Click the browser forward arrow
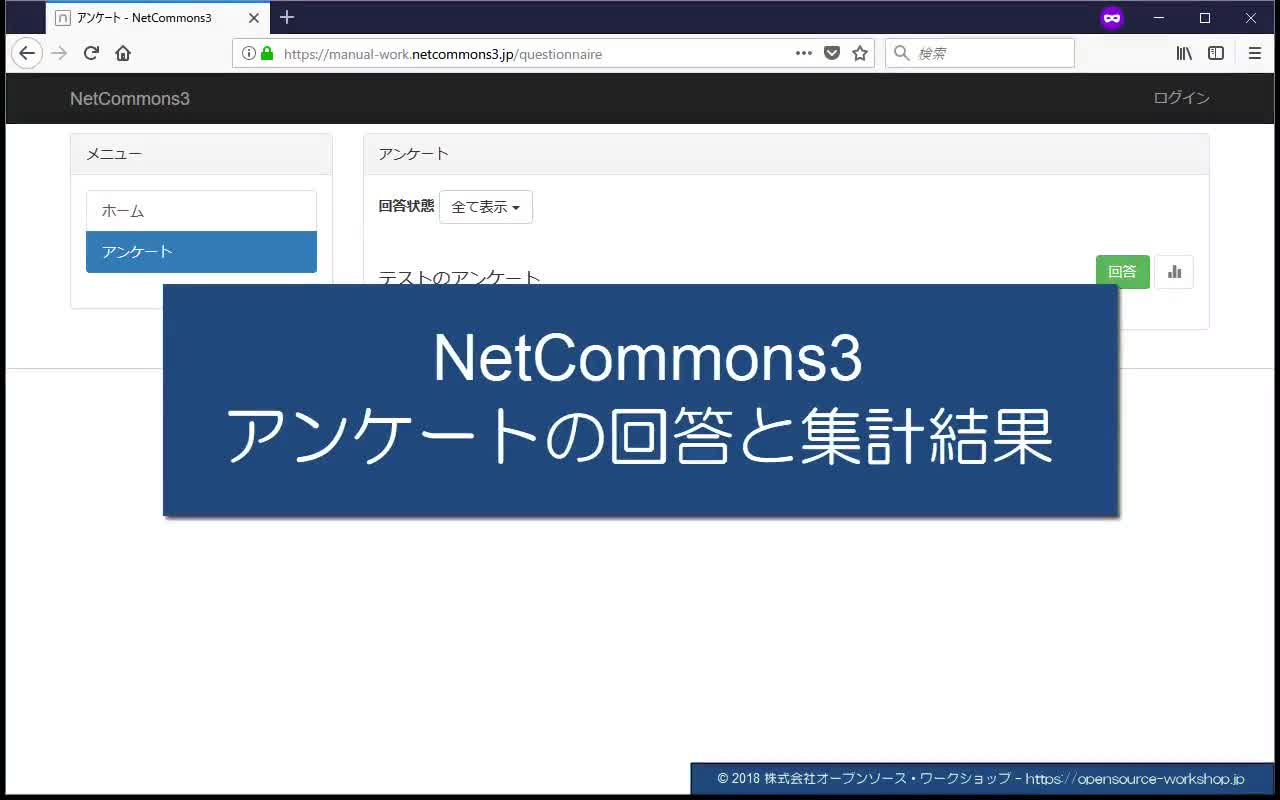Screen dimensions: 1280x800 click(x=59, y=53)
